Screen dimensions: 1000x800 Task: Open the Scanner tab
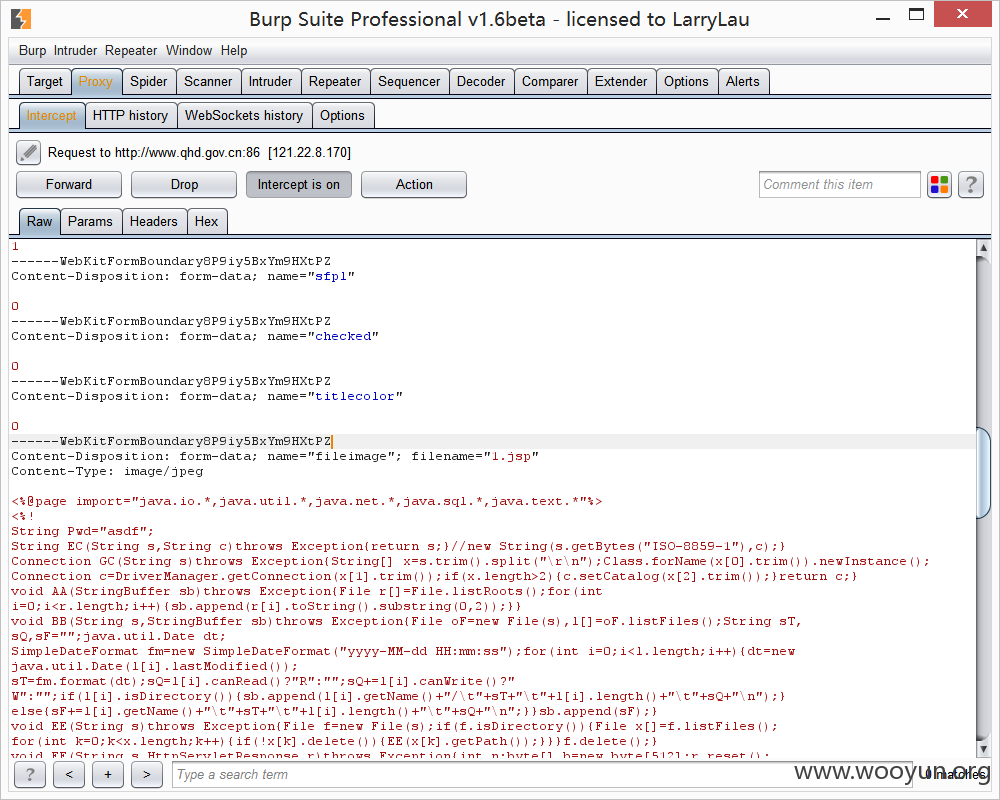point(208,82)
